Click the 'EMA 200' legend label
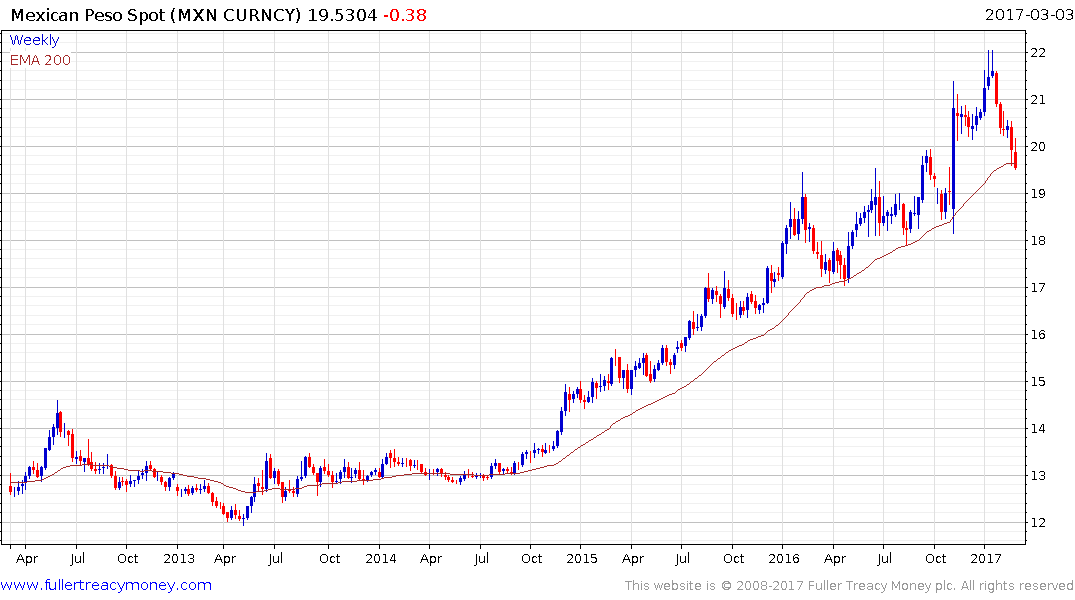 (40, 60)
